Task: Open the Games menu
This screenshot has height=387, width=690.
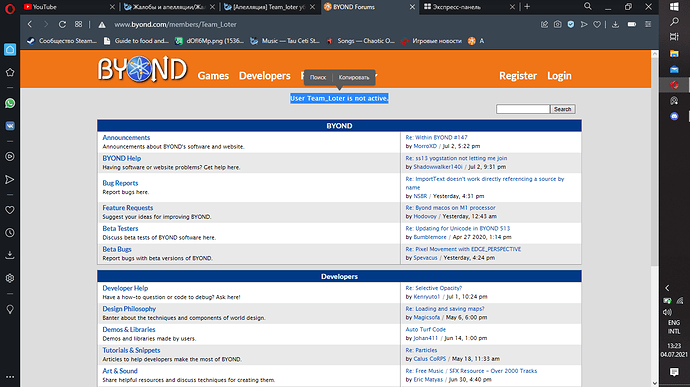Action: pyautogui.click(x=213, y=76)
